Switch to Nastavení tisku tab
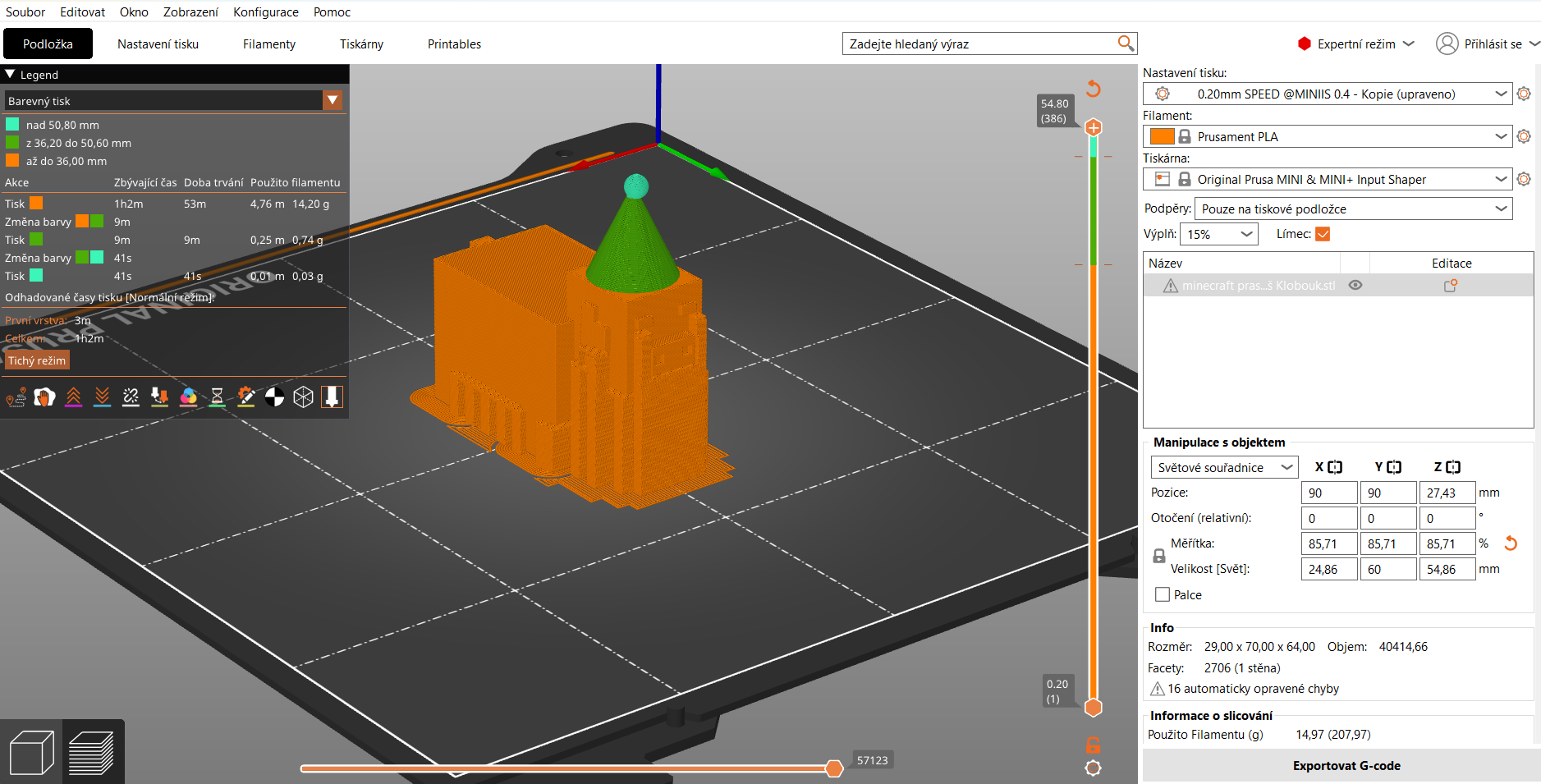The width and height of the screenshot is (1541, 784). 158,44
